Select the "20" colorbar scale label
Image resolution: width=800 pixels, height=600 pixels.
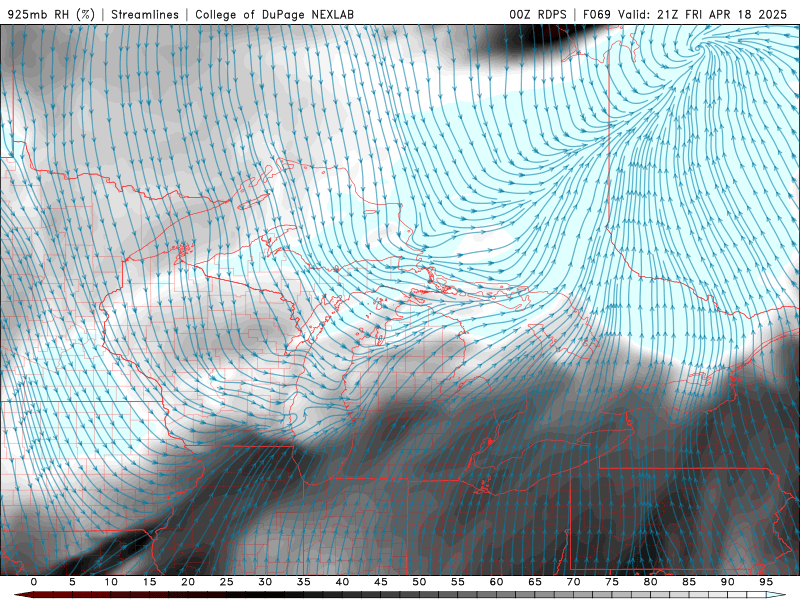click(x=188, y=582)
